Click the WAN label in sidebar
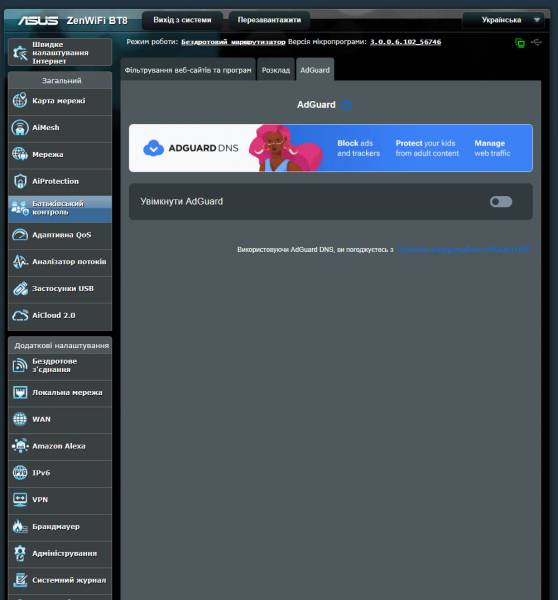This screenshot has height=600, width=558. coord(41,419)
